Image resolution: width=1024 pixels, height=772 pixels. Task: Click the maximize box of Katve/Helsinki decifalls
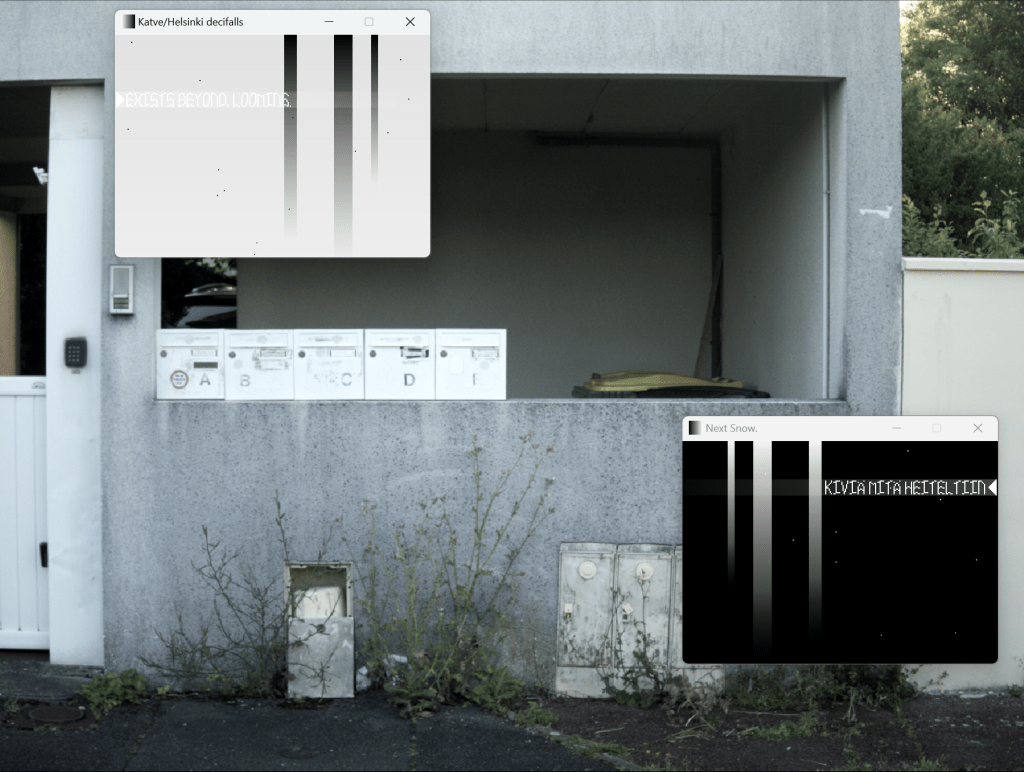click(369, 22)
